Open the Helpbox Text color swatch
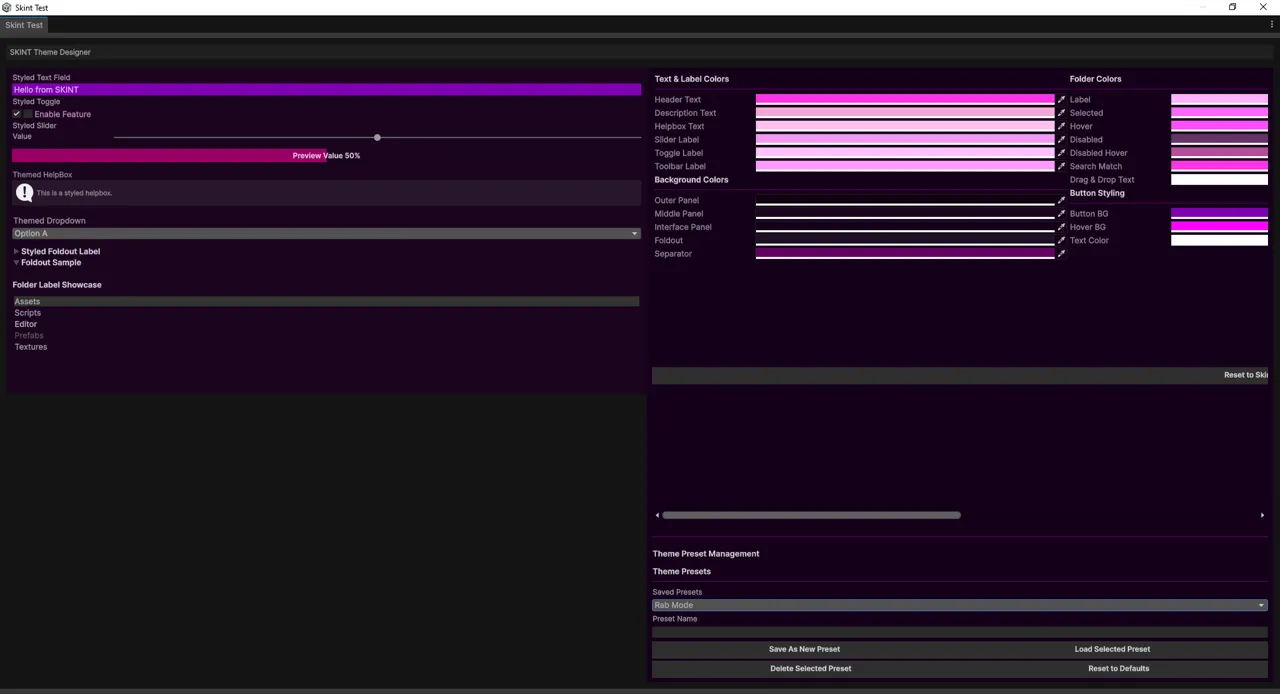This screenshot has height=694, width=1280. 905,127
